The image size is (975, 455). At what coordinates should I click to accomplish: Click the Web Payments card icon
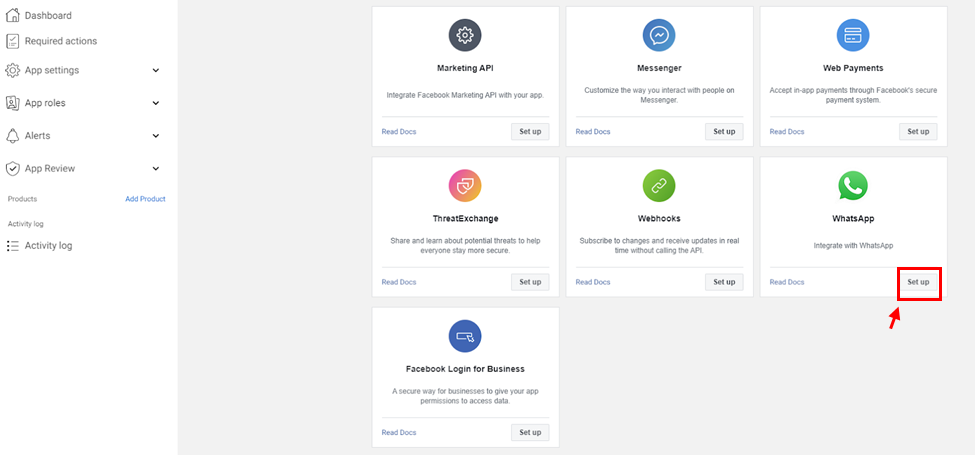(853, 35)
